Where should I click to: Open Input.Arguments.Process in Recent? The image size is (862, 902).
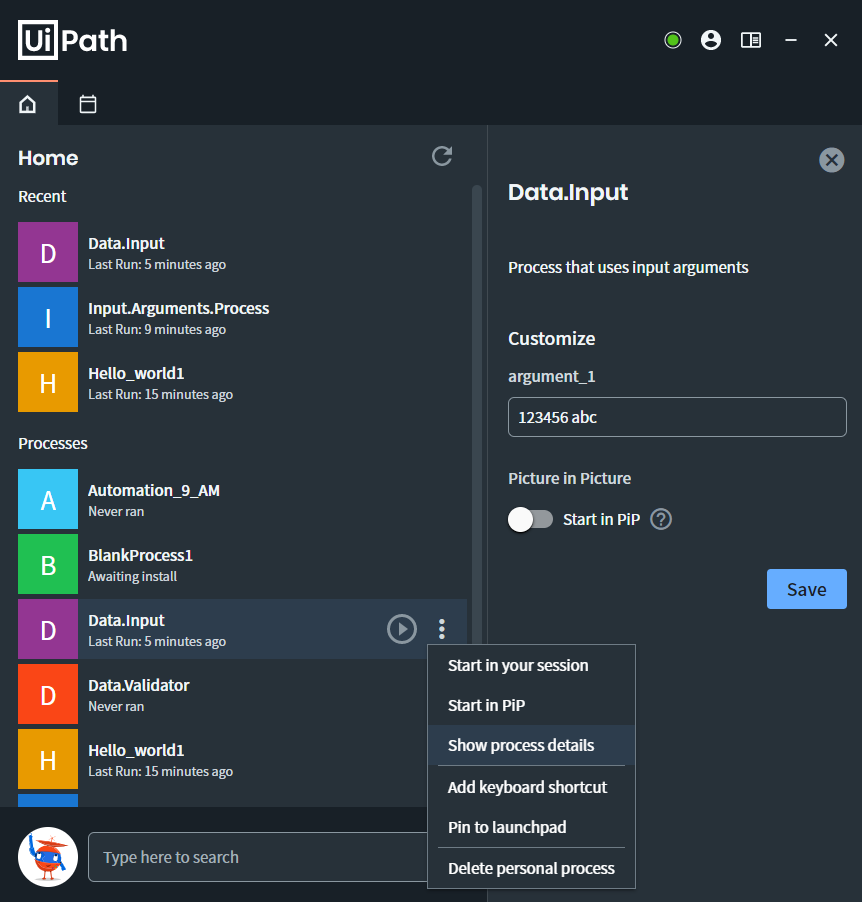[242, 317]
